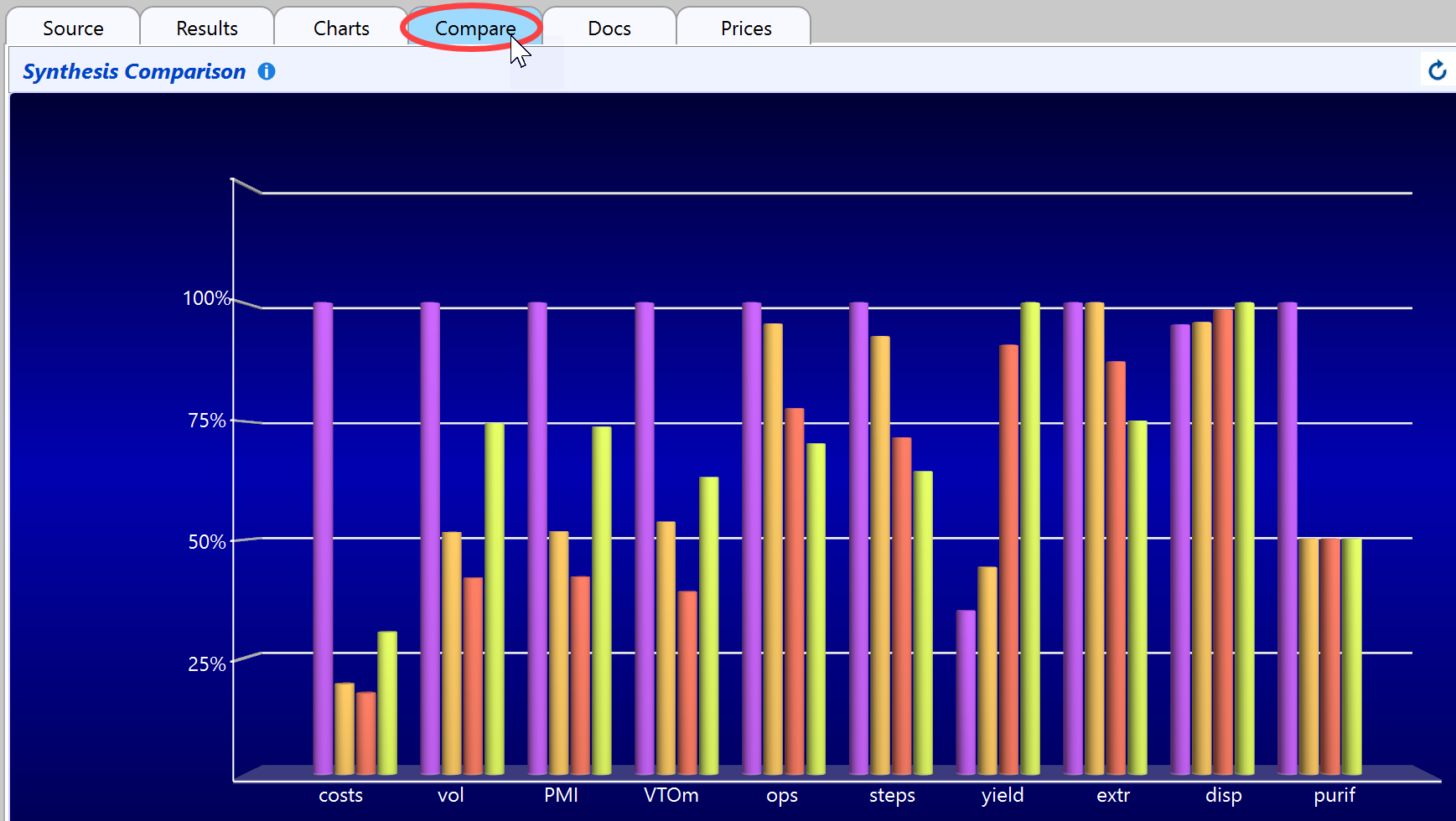The height and width of the screenshot is (821, 1456).
Task: Select the yellow-green bar in yield group
Action: pyautogui.click(x=1030, y=538)
